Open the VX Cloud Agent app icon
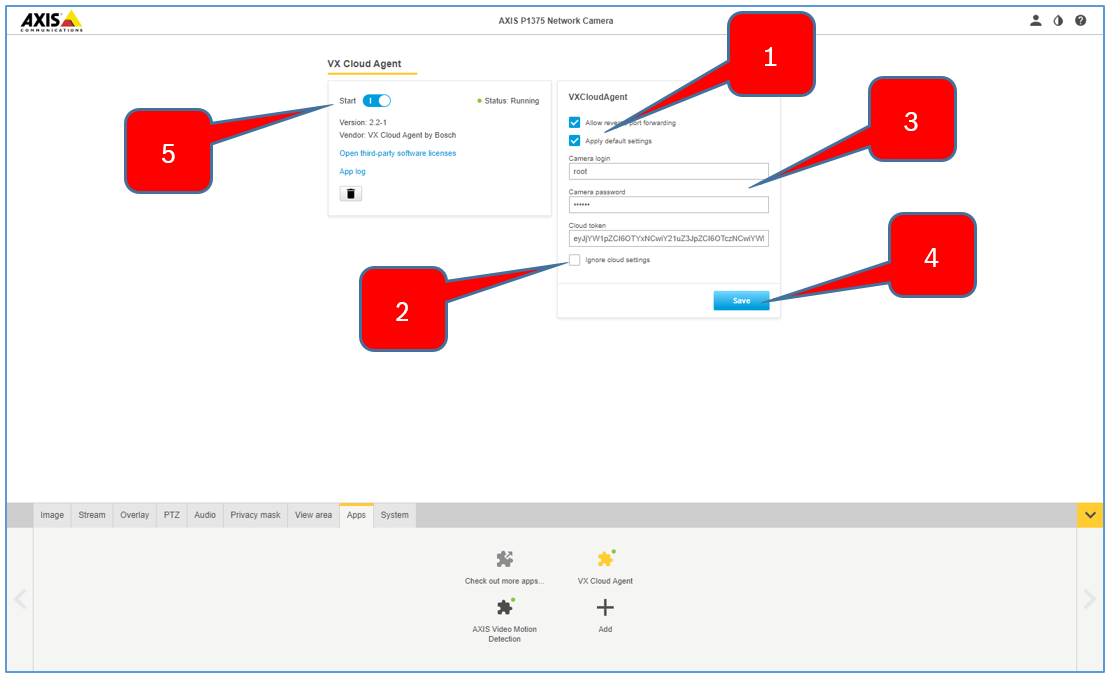 [605, 559]
